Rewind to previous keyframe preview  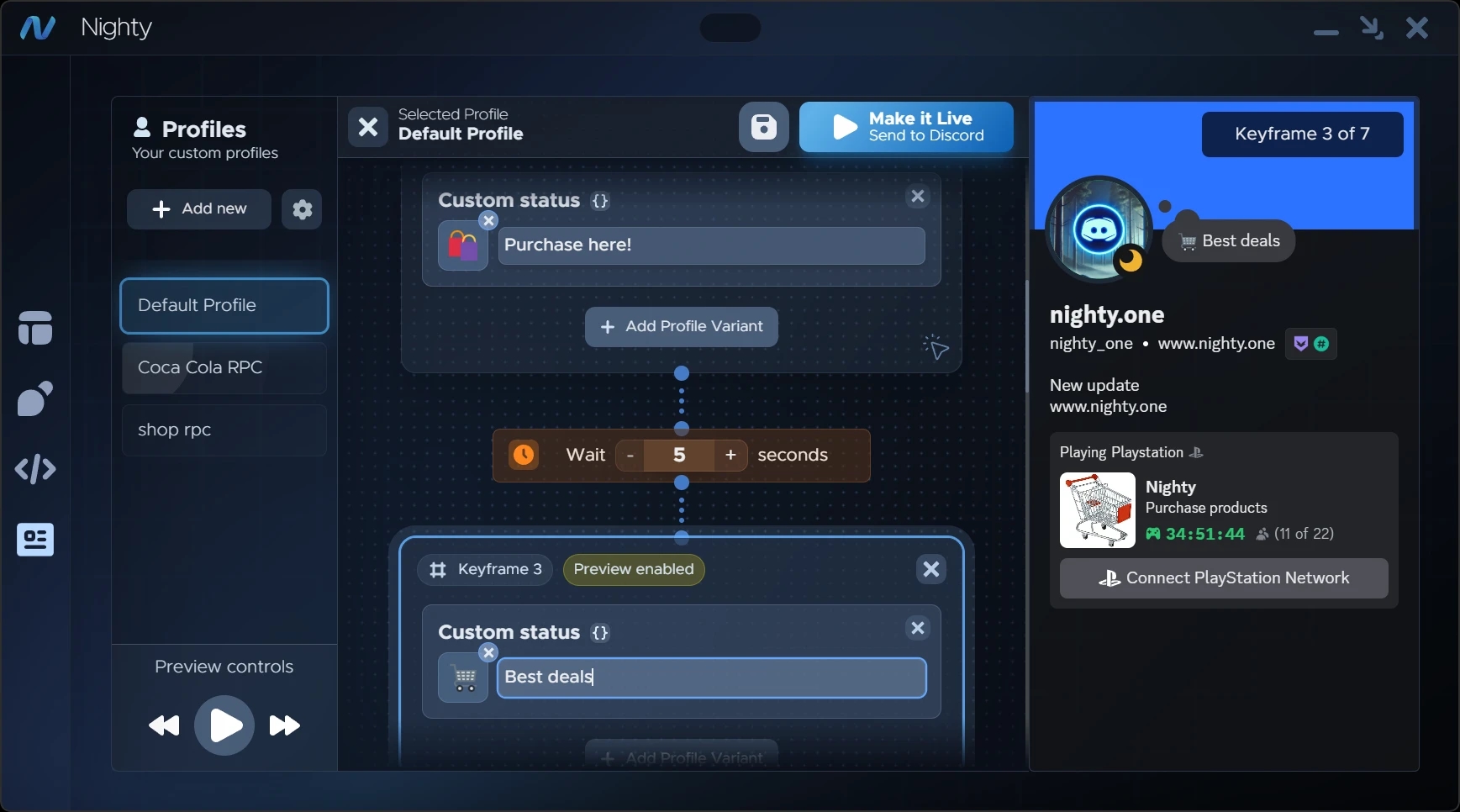[164, 725]
